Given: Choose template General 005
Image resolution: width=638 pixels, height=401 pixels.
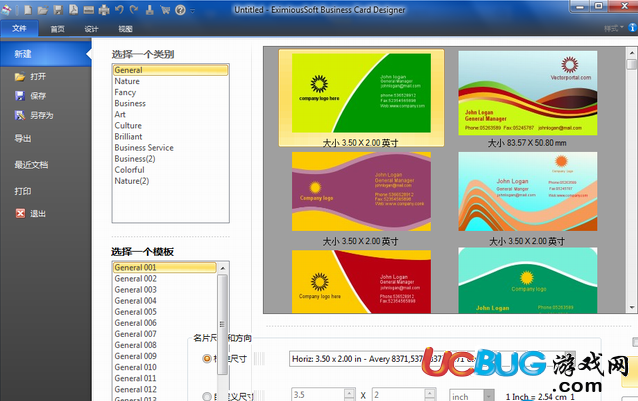Looking at the screenshot, I should pos(165,312).
